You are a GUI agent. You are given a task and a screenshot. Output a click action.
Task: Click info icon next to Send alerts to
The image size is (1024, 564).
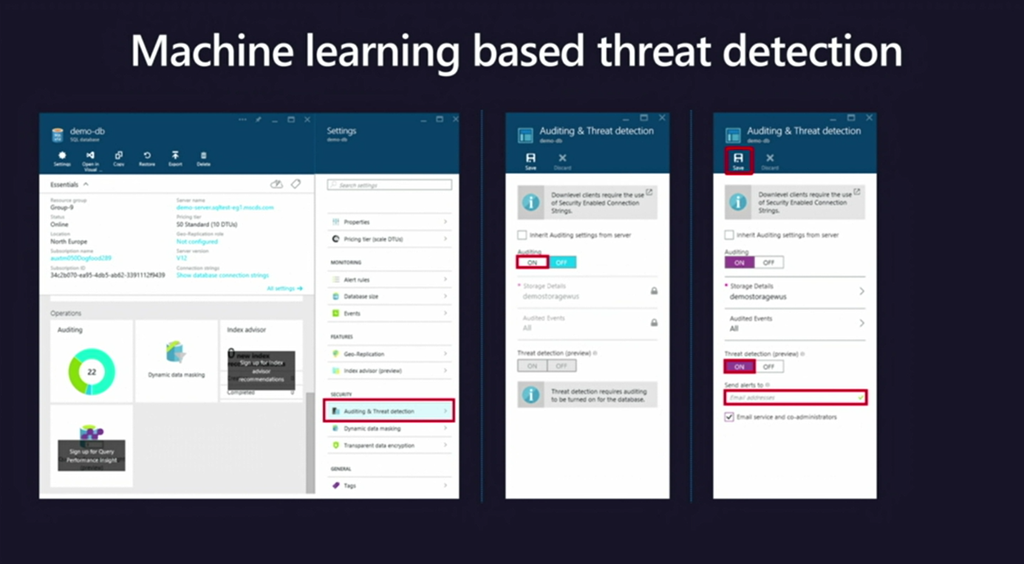pos(767,385)
